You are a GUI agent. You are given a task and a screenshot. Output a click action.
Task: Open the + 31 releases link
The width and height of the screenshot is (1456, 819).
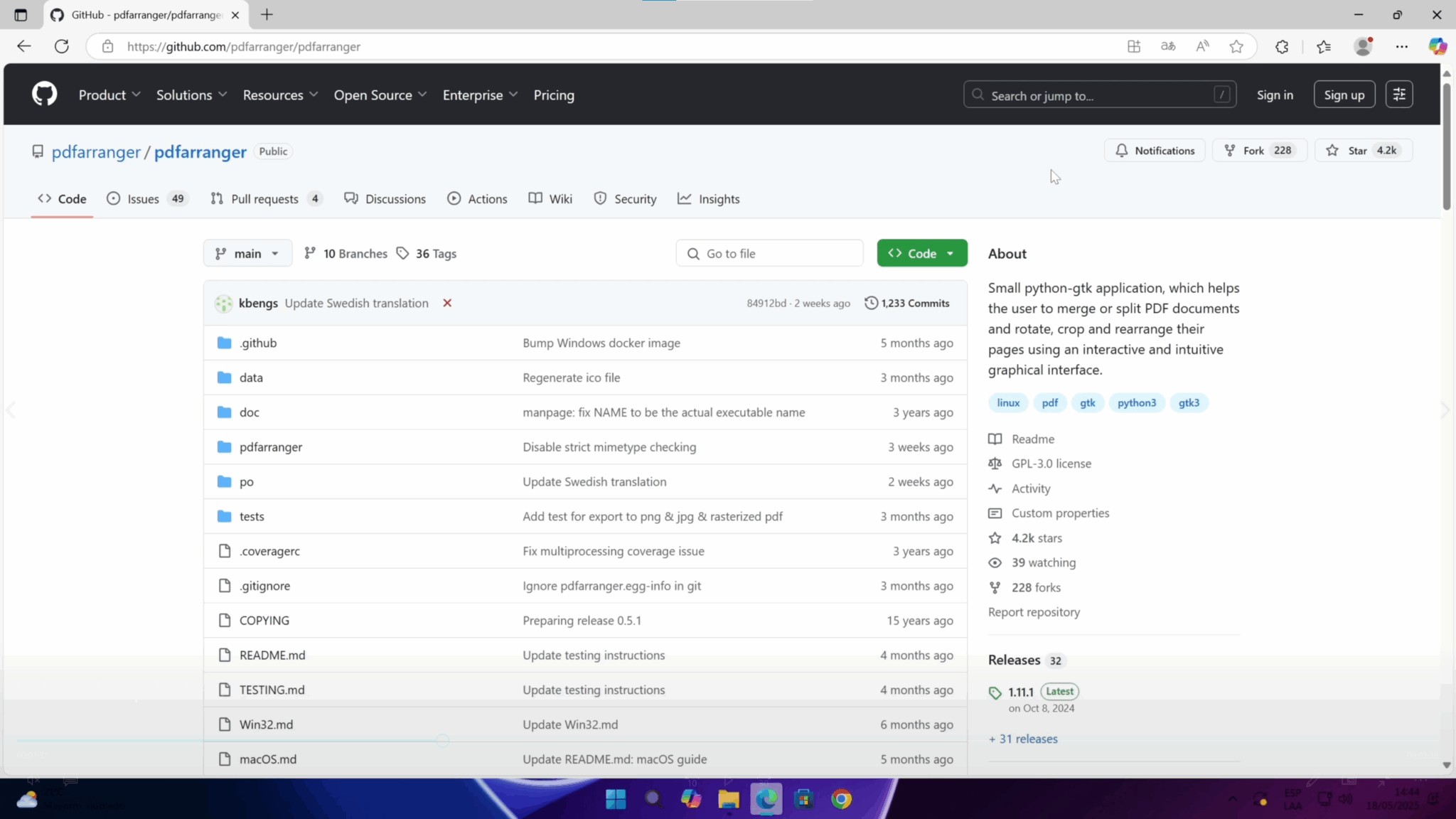1023,739
